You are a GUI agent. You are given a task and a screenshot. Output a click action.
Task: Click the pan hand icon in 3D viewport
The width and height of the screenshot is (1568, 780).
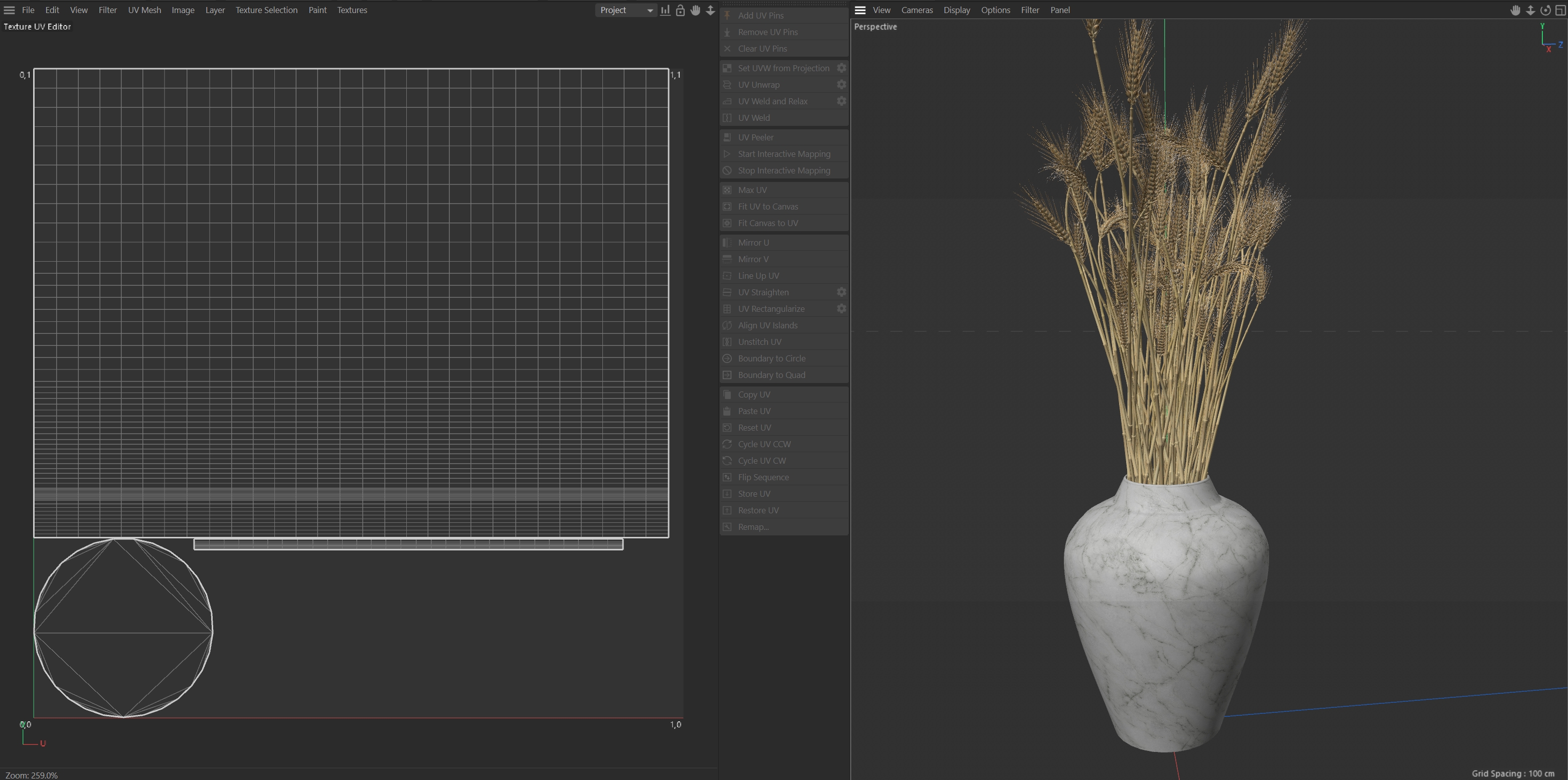(x=1515, y=11)
